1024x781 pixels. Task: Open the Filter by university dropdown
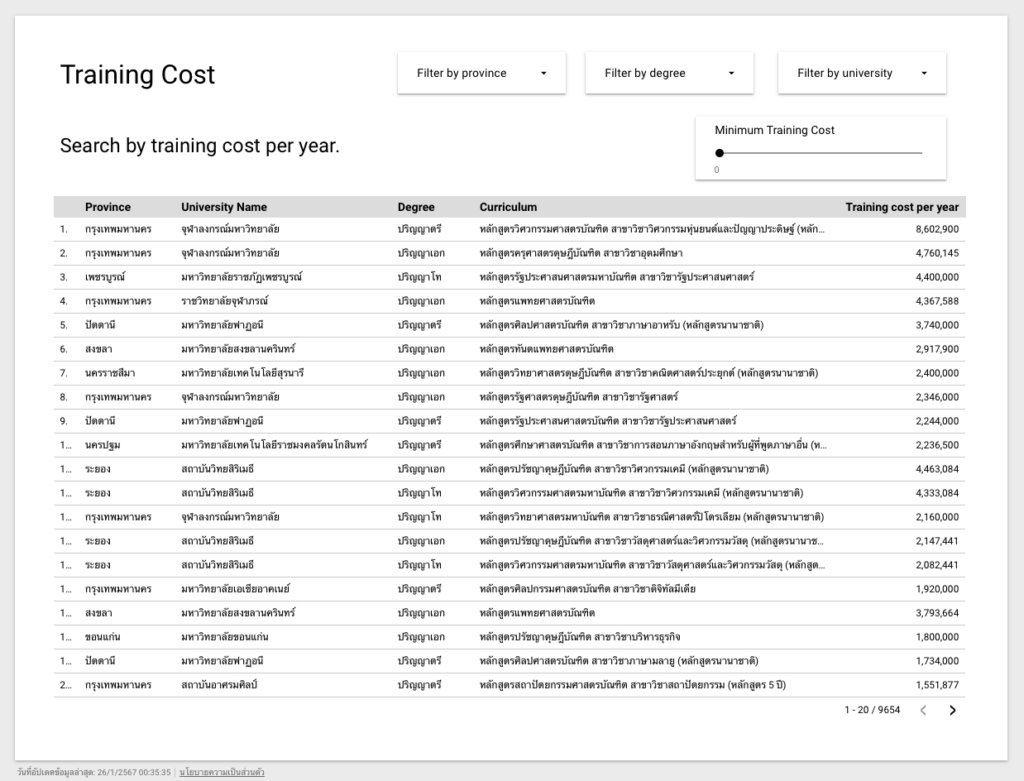click(x=861, y=73)
